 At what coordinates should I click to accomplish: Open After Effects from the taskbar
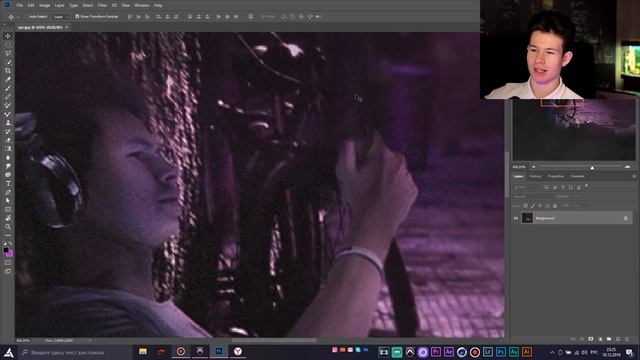point(449,352)
